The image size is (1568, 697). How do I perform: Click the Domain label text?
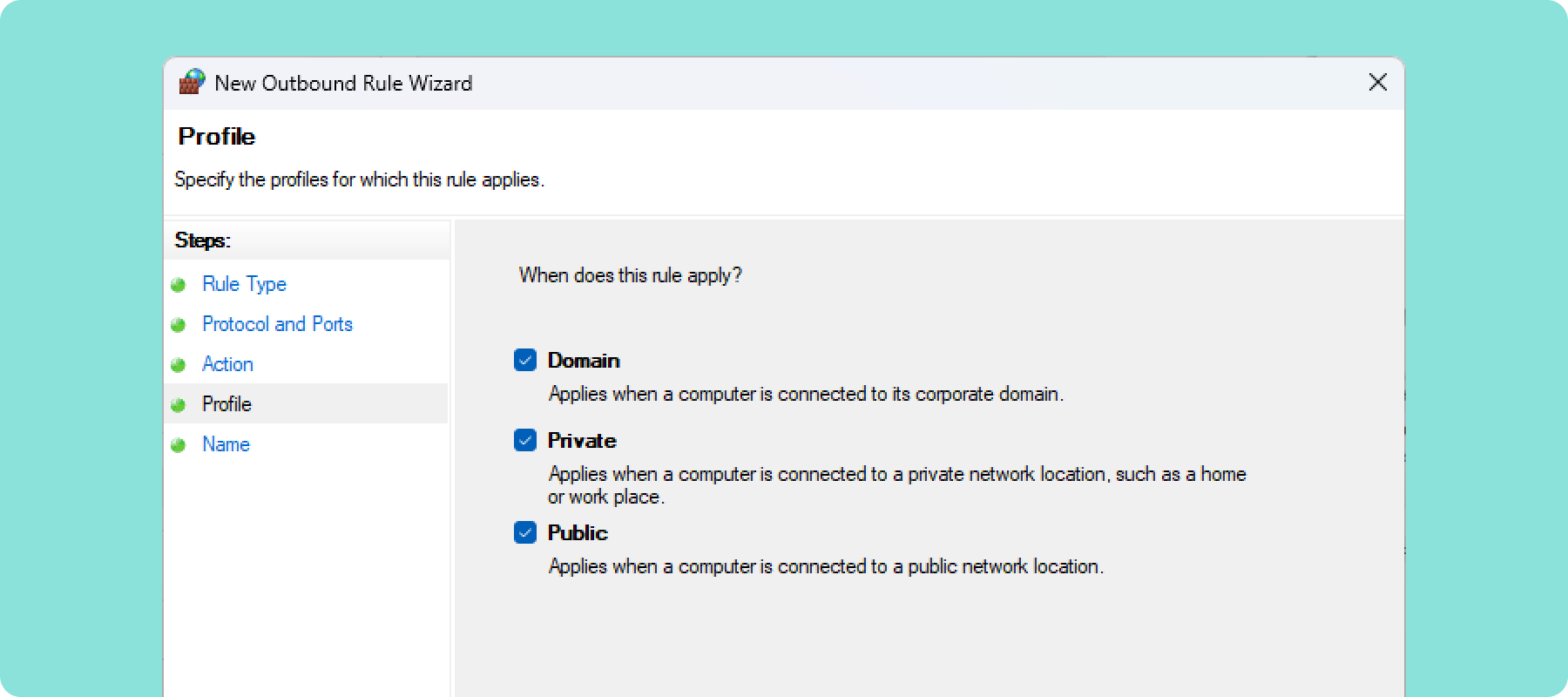(x=584, y=361)
